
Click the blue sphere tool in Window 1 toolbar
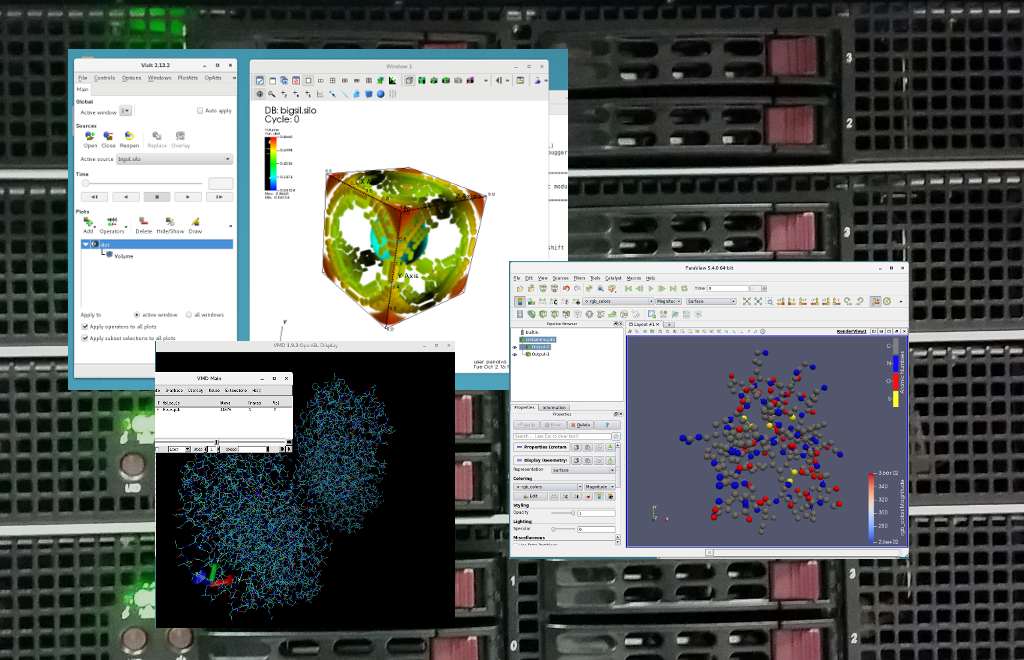(381, 94)
